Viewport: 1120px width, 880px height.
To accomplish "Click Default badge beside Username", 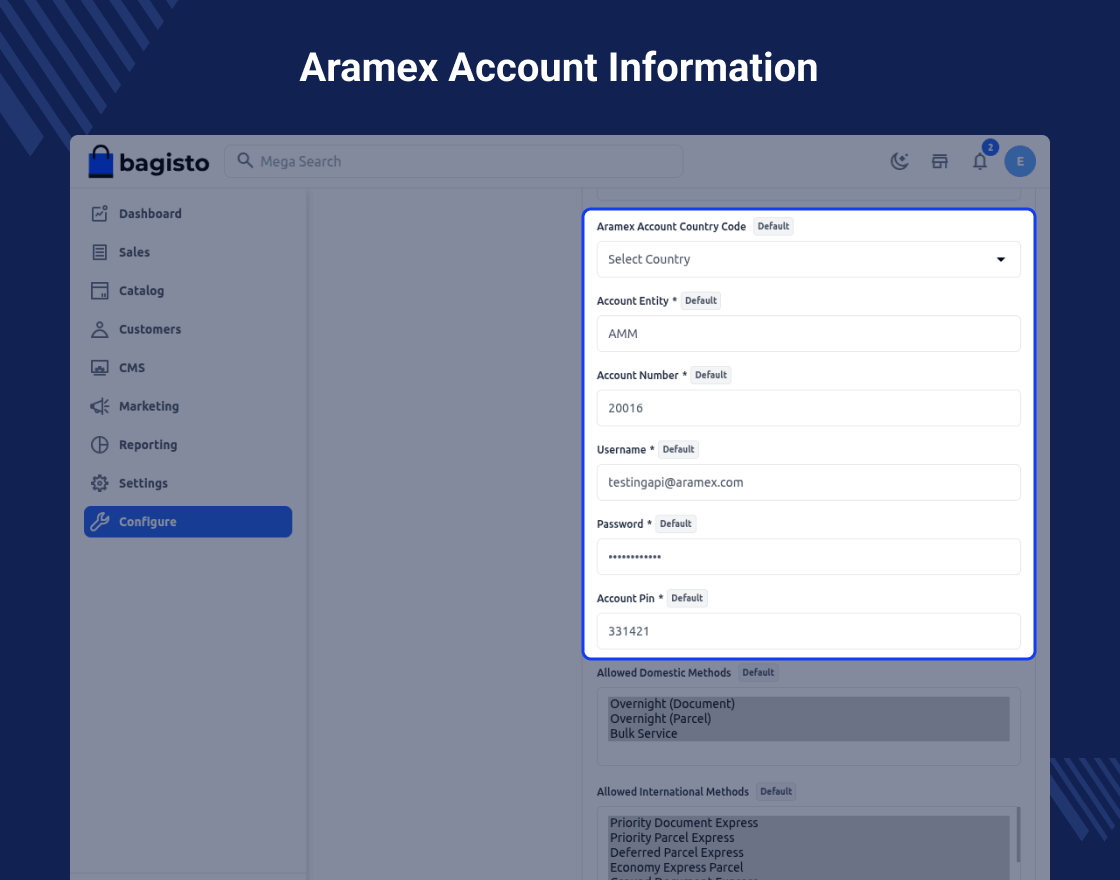I will tap(679, 449).
